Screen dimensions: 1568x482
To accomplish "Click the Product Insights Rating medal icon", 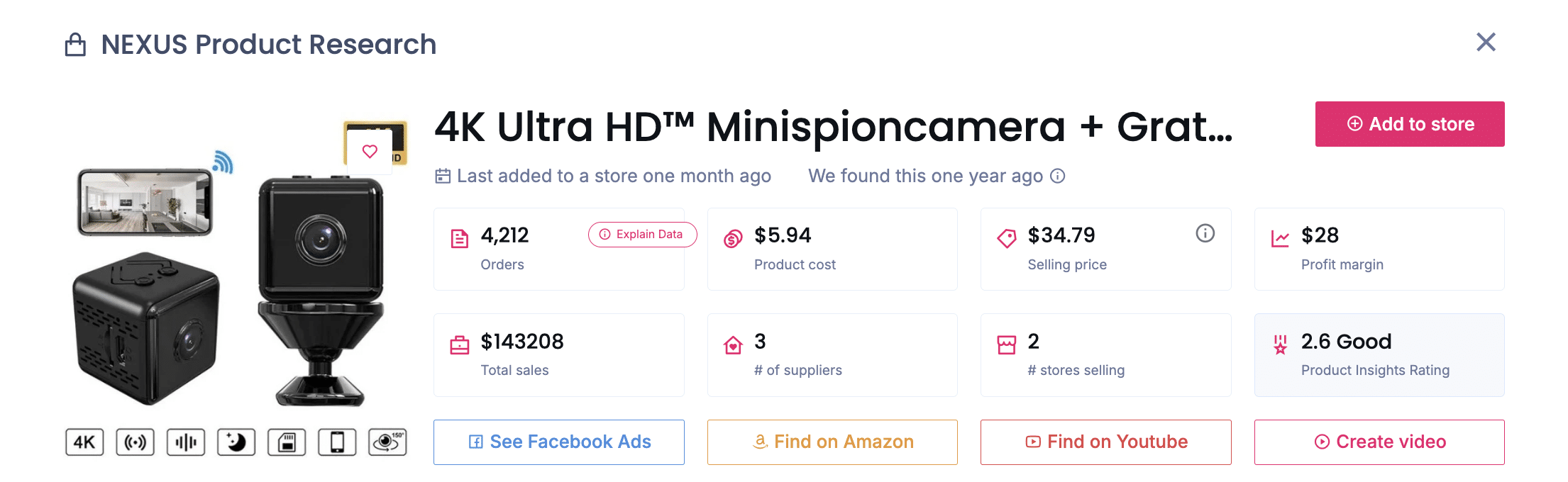I will point(1280,345).
